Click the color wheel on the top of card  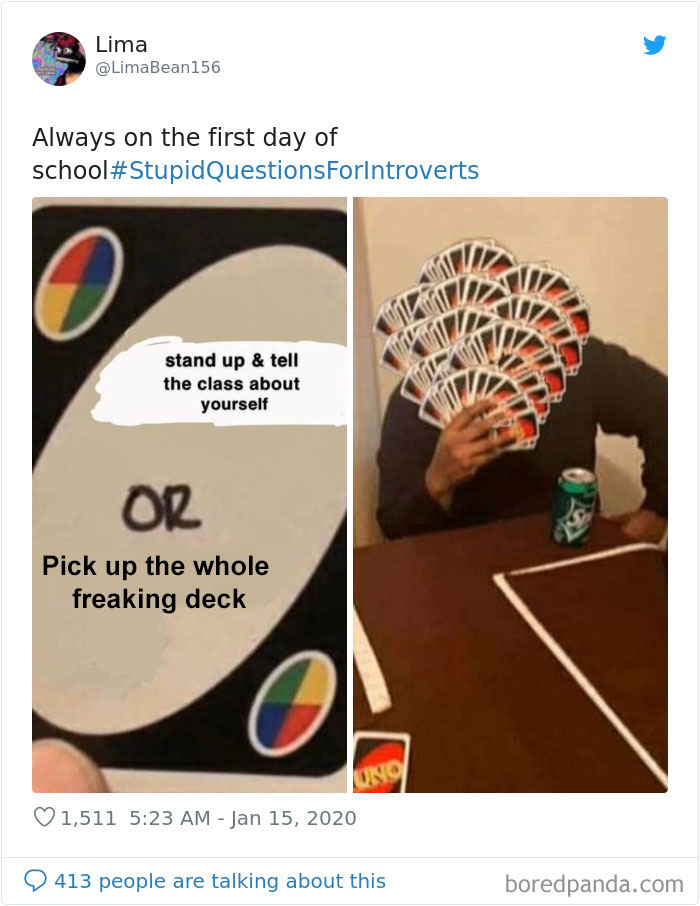[x=79, y=284]
